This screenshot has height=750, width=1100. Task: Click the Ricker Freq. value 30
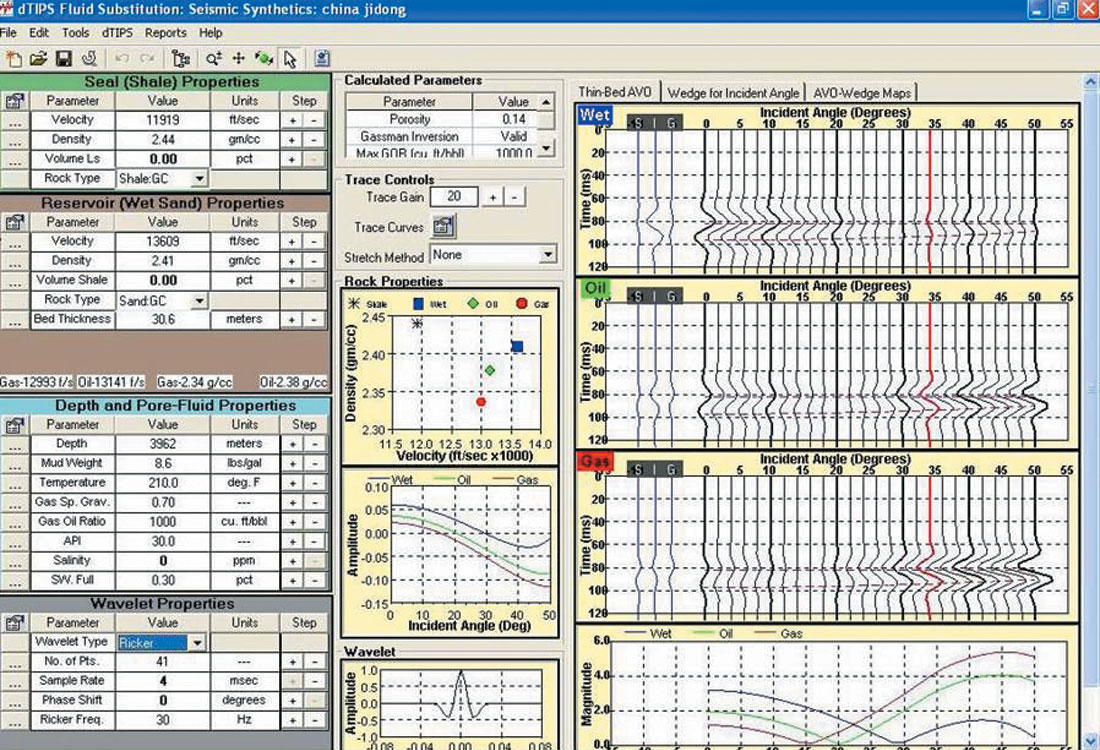tap(163, 721)
